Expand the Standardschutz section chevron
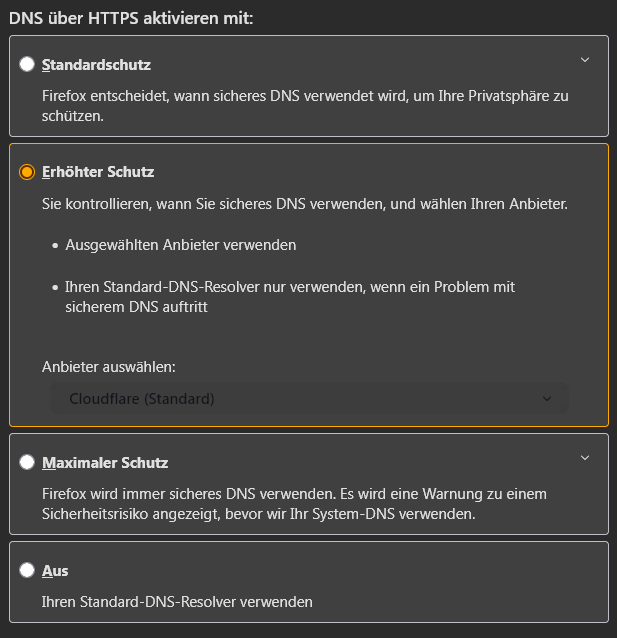This screenshot has width=617, height=638. point(585,60)
